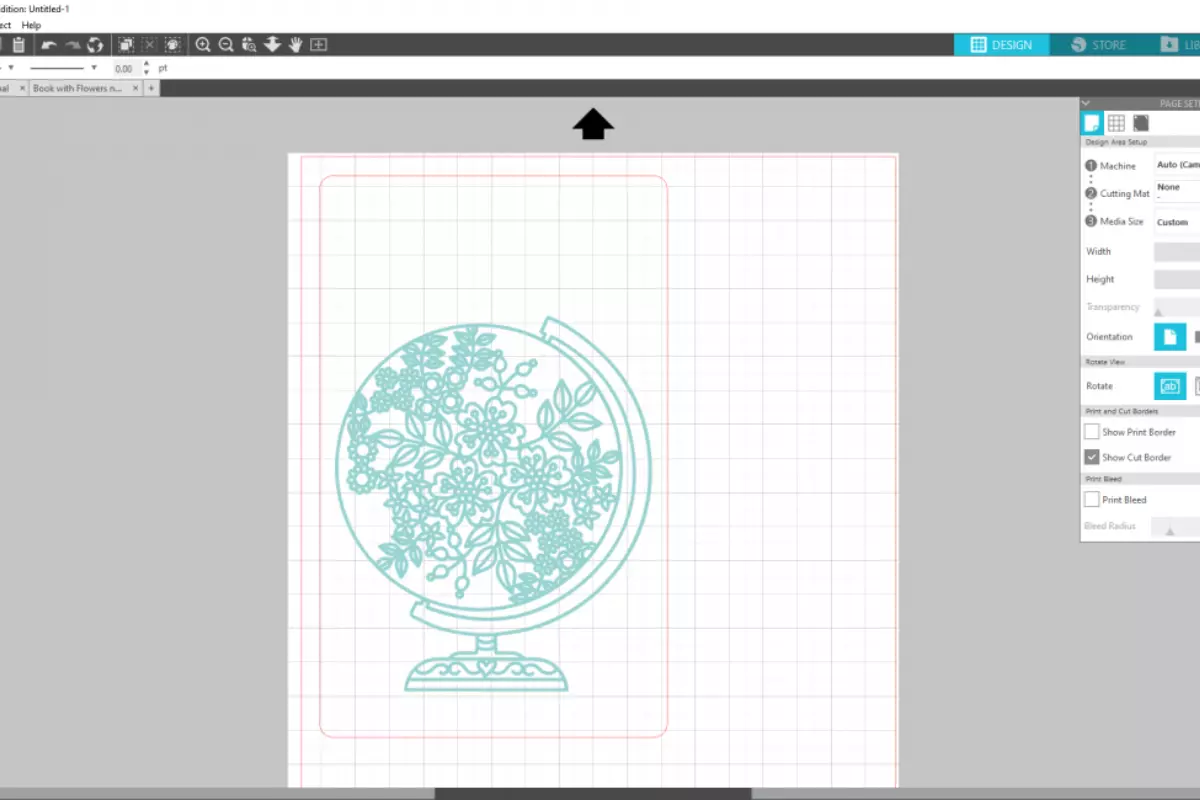The width and height of the screenshot is (1200, 800).
Task: Click the Transparency slider
Action: click(x=1177, y=308)
